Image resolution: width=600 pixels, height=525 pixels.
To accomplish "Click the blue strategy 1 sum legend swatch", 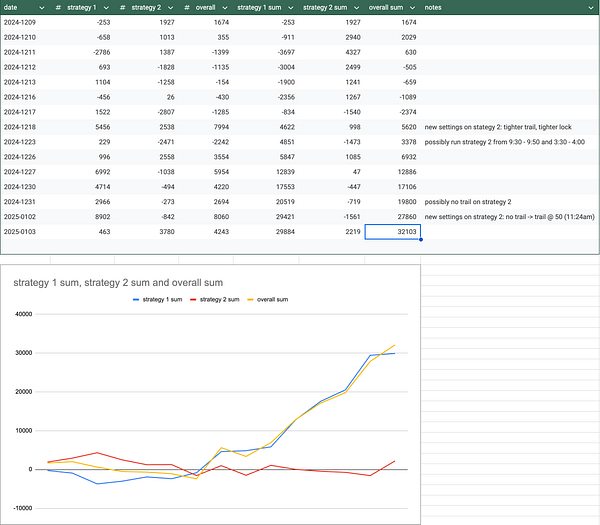I will coord(136,300).
